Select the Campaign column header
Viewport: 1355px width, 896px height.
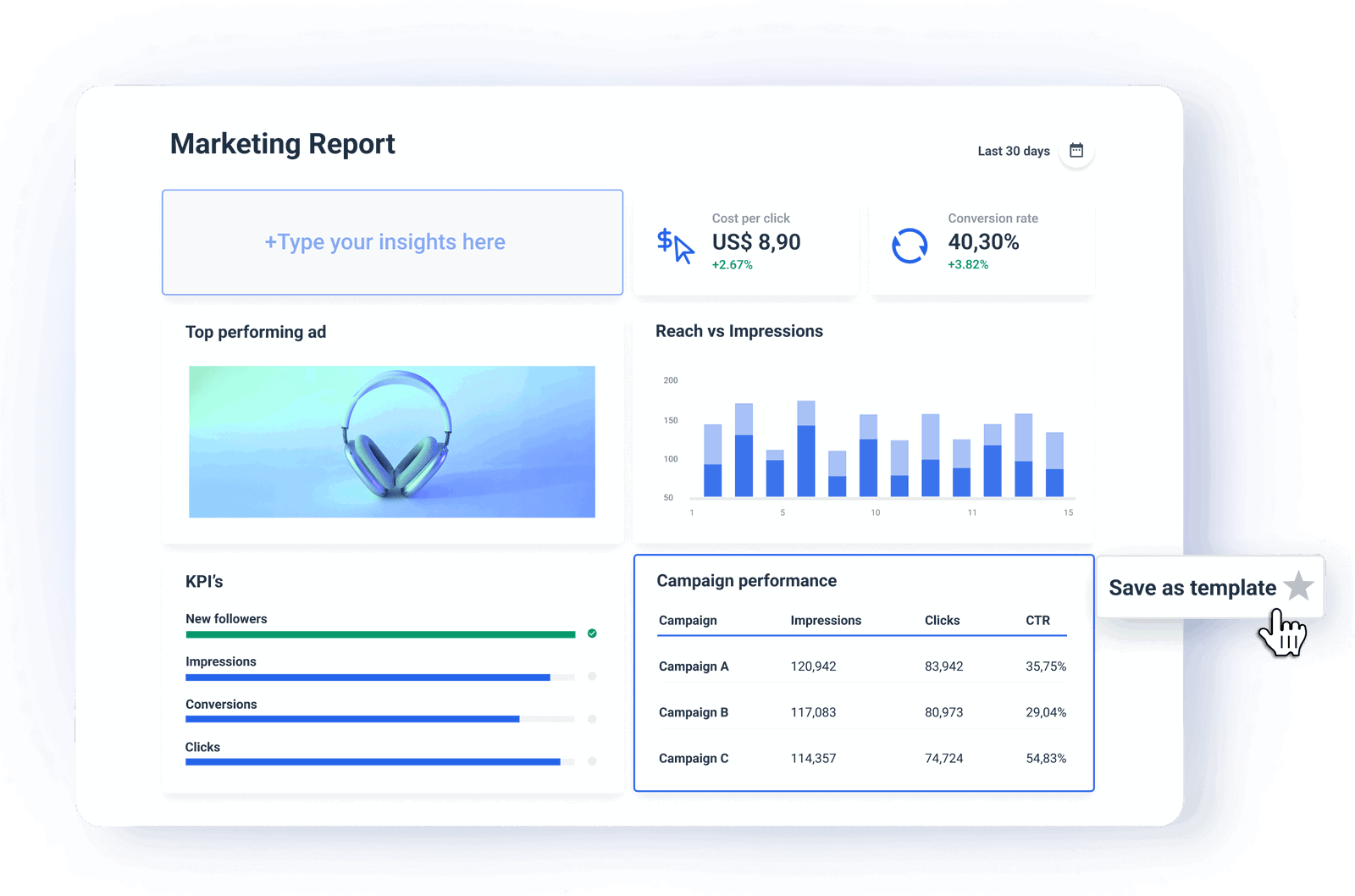pyautogui.click(x=688, y=620)
